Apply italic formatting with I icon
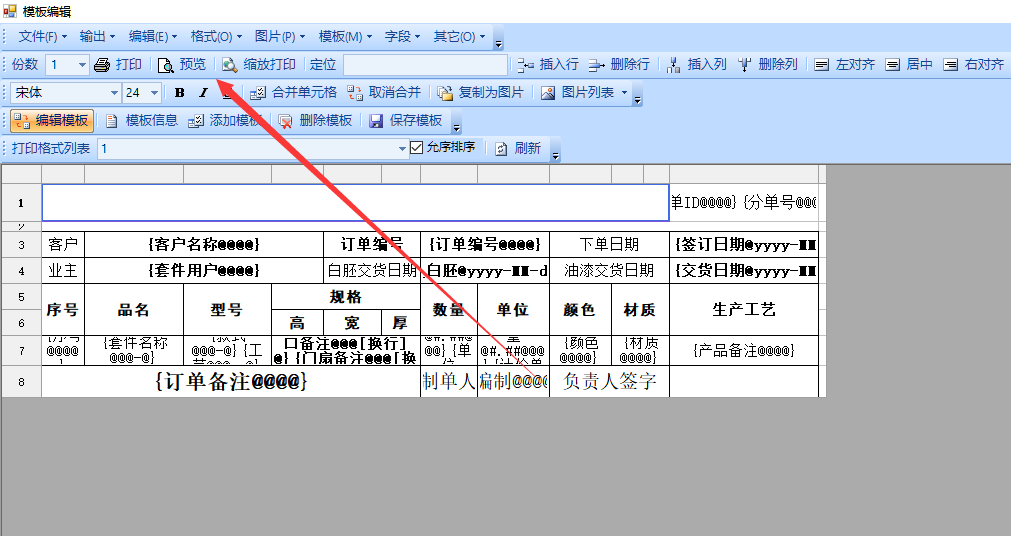The height and width of the screenshot is (536, 1011). tap(203, 93)
